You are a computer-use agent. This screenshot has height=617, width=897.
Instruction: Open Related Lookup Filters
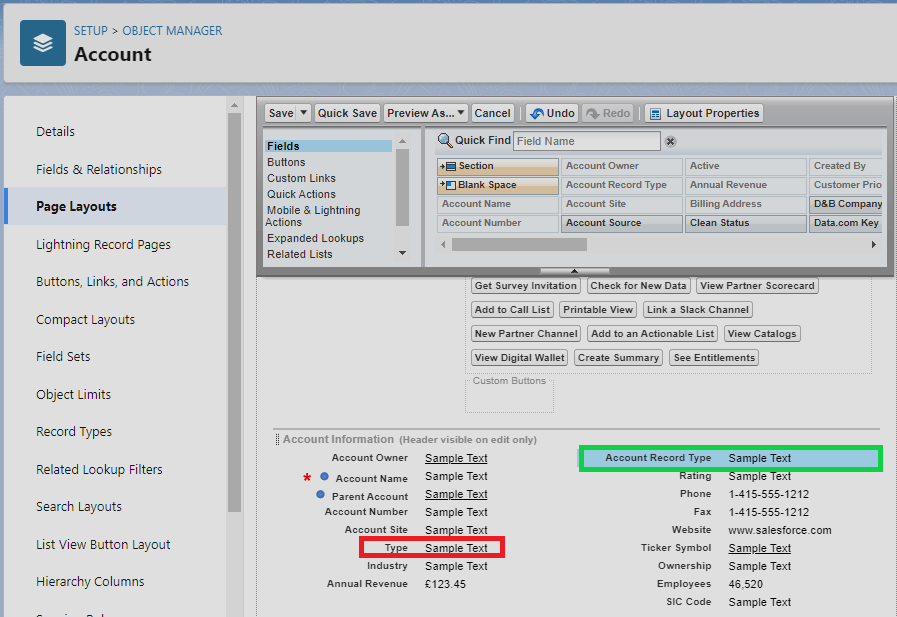[100, 469]
